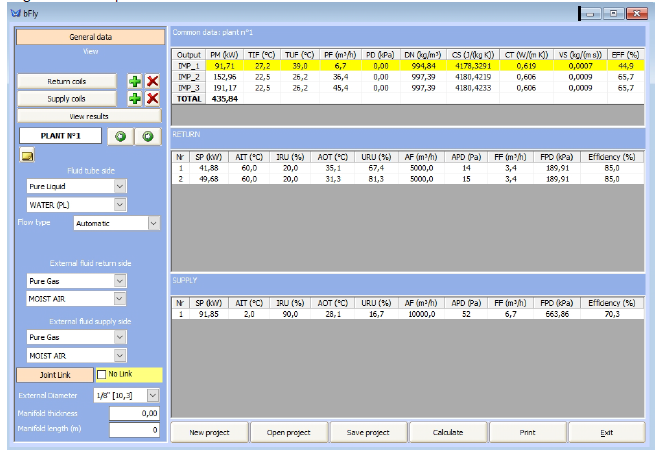Screen dimensions: 659x452
Task: Open the Pure Liquid fluid tube dropdown
Action: pos(120,186)
